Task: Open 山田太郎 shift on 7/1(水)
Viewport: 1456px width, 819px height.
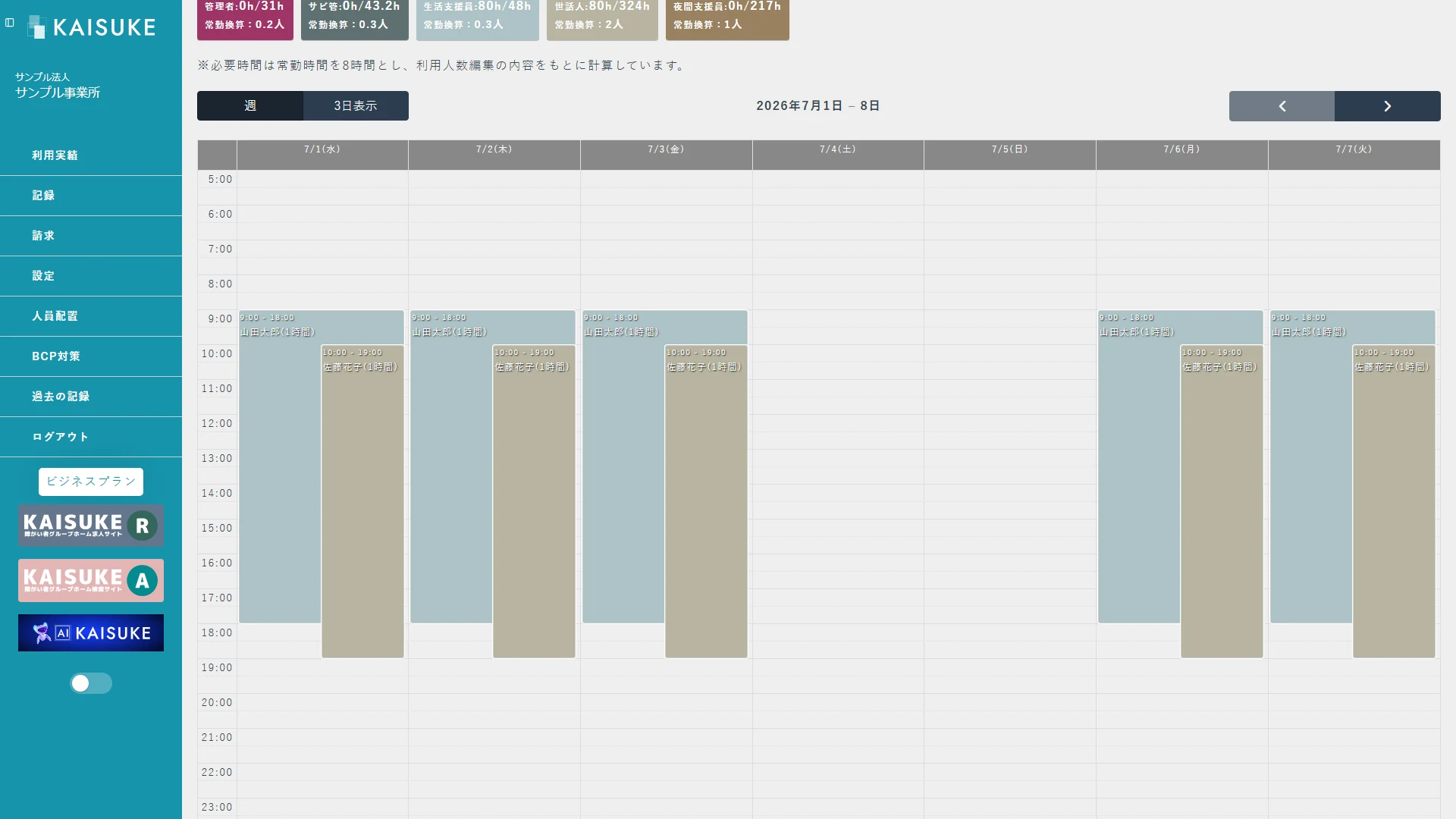Action: (280, 466)
